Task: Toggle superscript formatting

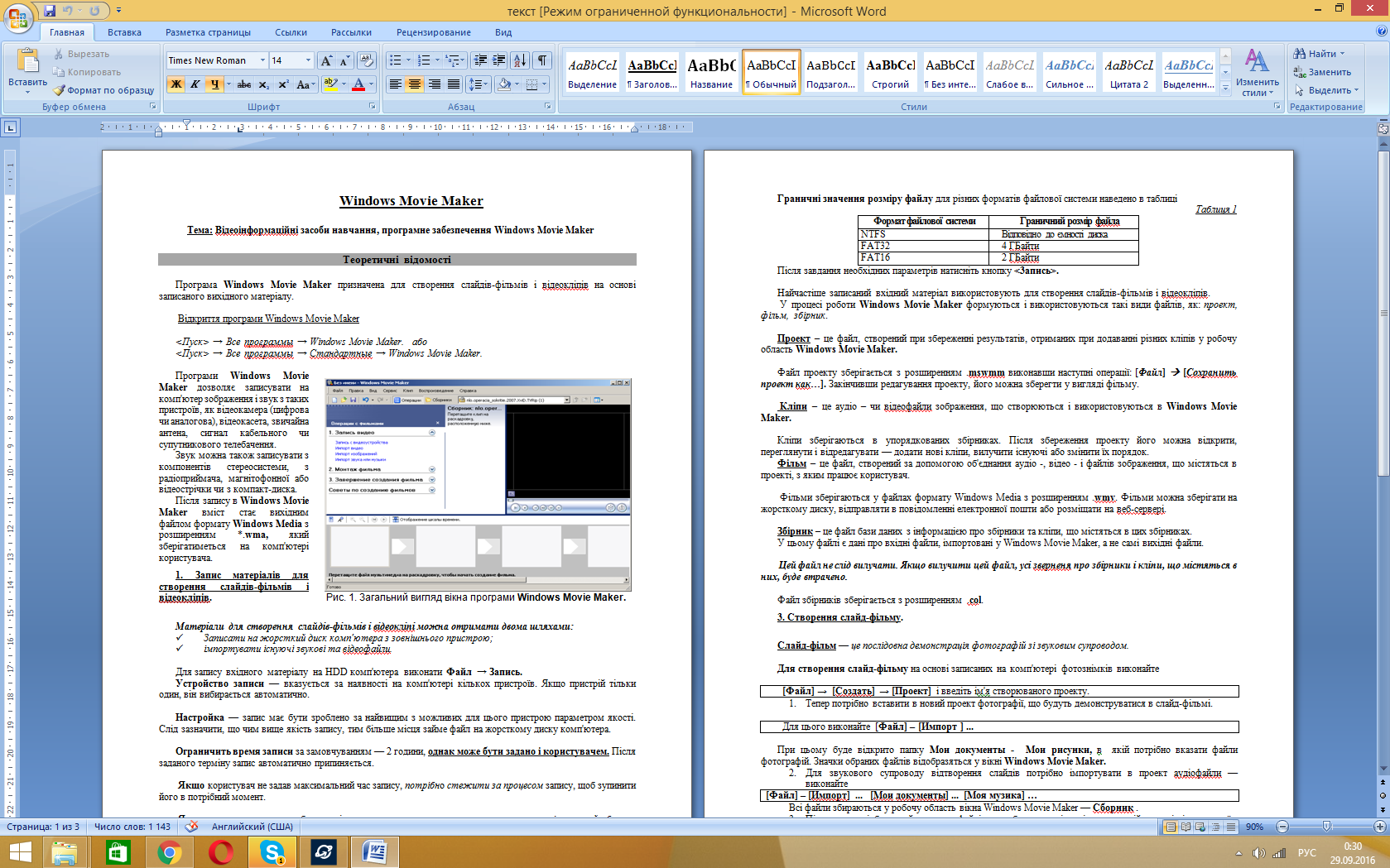Action: pos(283,84)
